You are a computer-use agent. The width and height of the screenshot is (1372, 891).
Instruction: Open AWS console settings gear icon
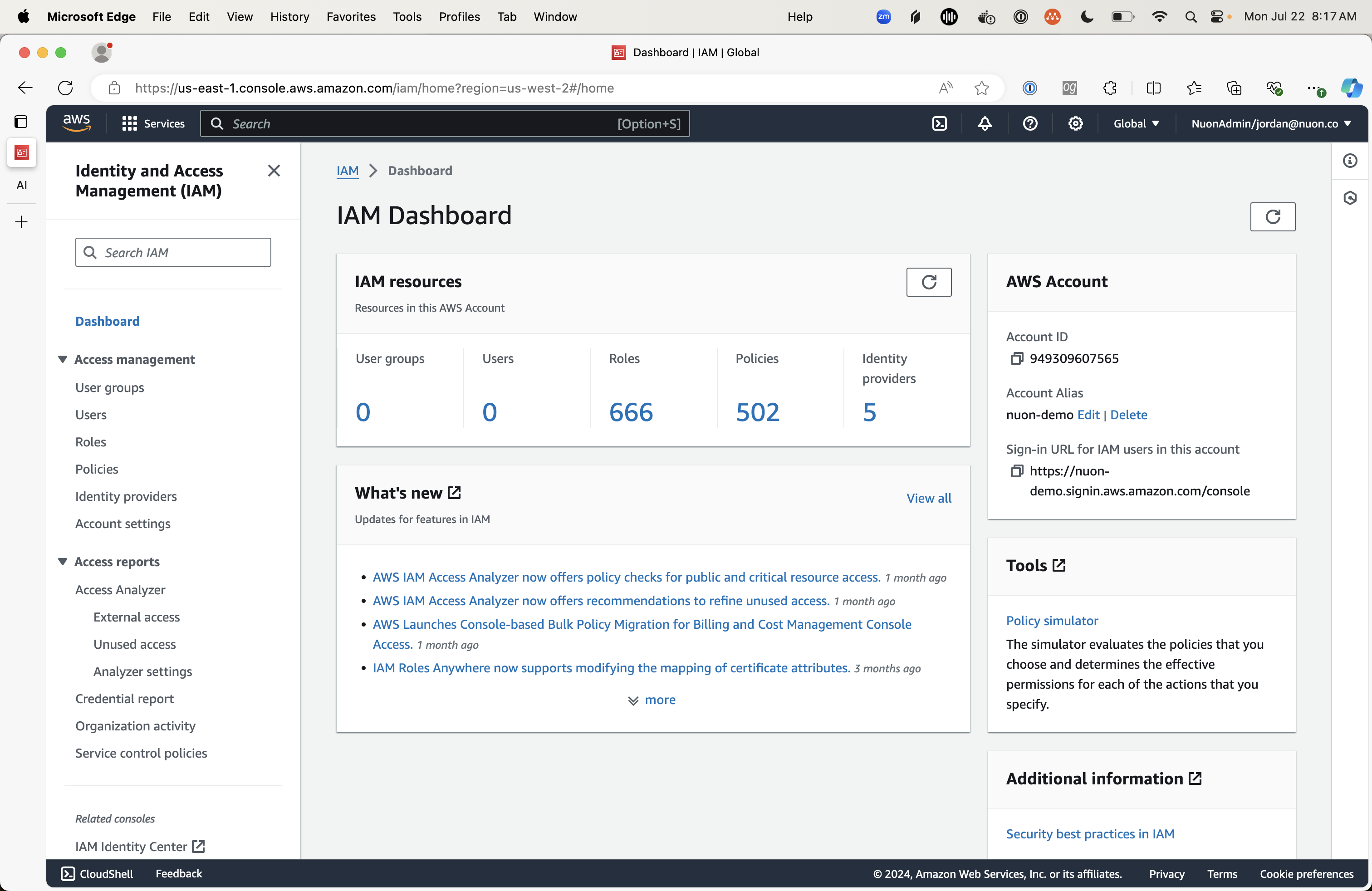tap(1075, 123)
